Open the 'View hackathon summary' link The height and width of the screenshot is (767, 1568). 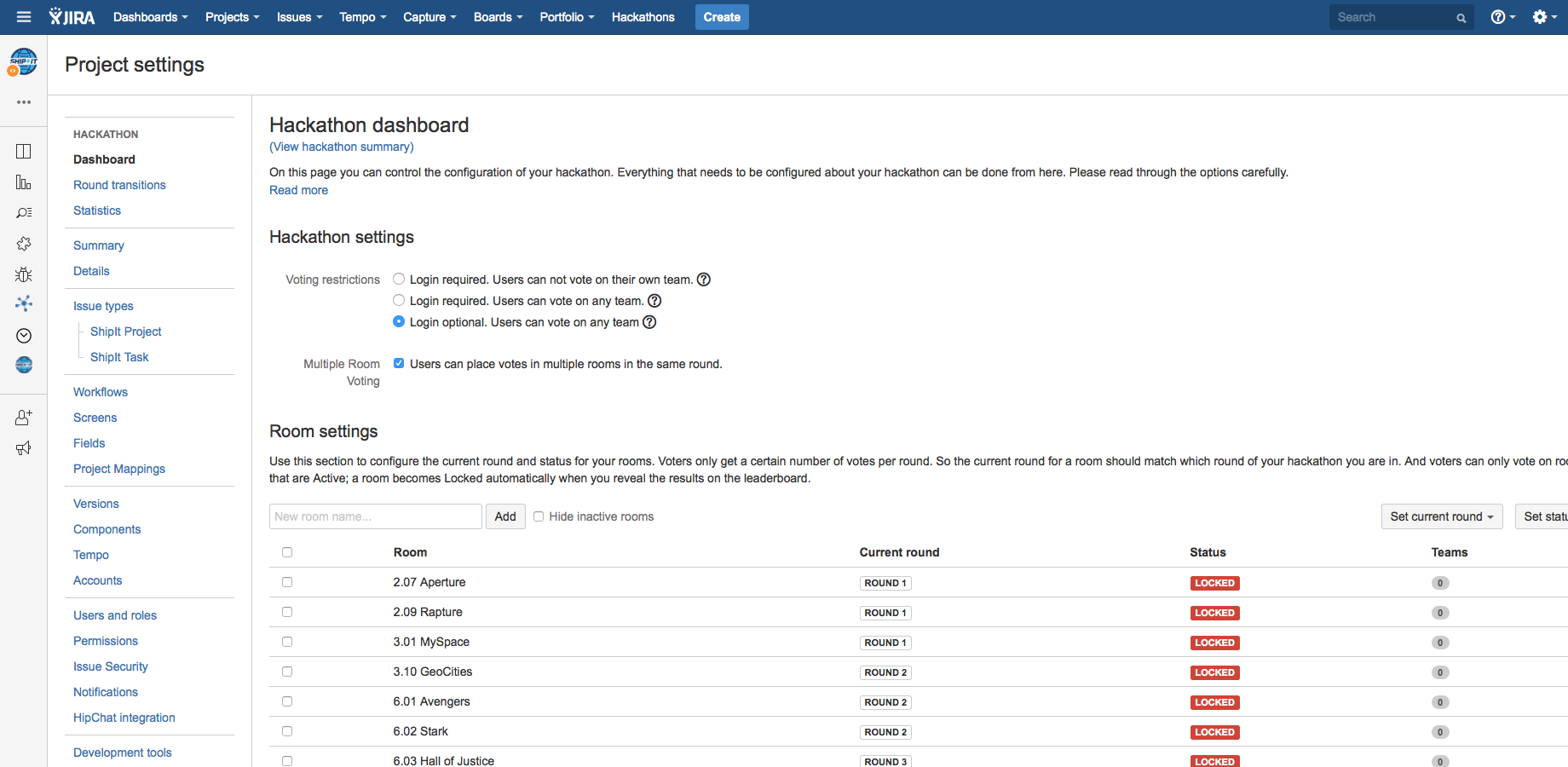[342, 147]
